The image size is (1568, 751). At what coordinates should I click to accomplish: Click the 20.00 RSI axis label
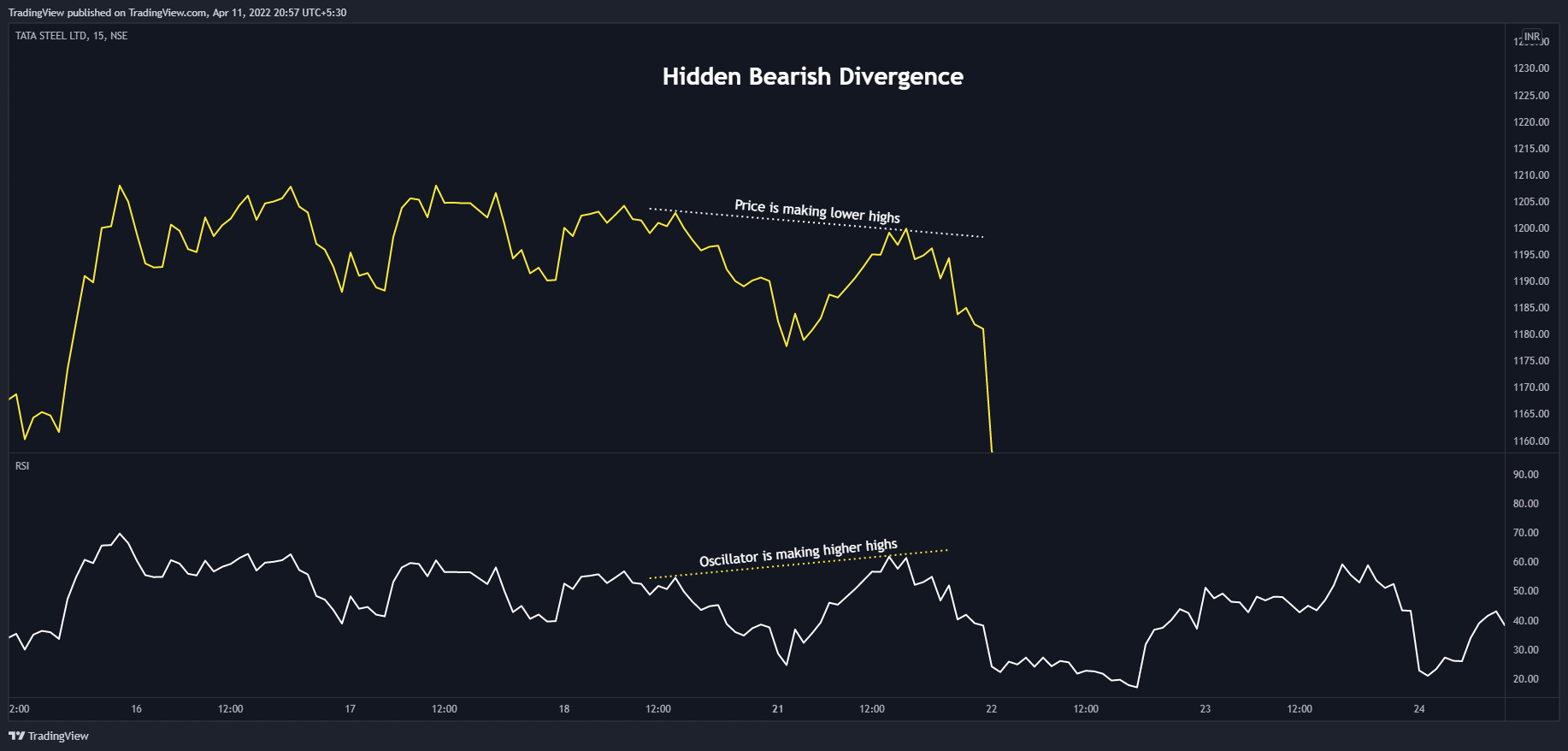pyautogui.click(x=1526, y=679)
